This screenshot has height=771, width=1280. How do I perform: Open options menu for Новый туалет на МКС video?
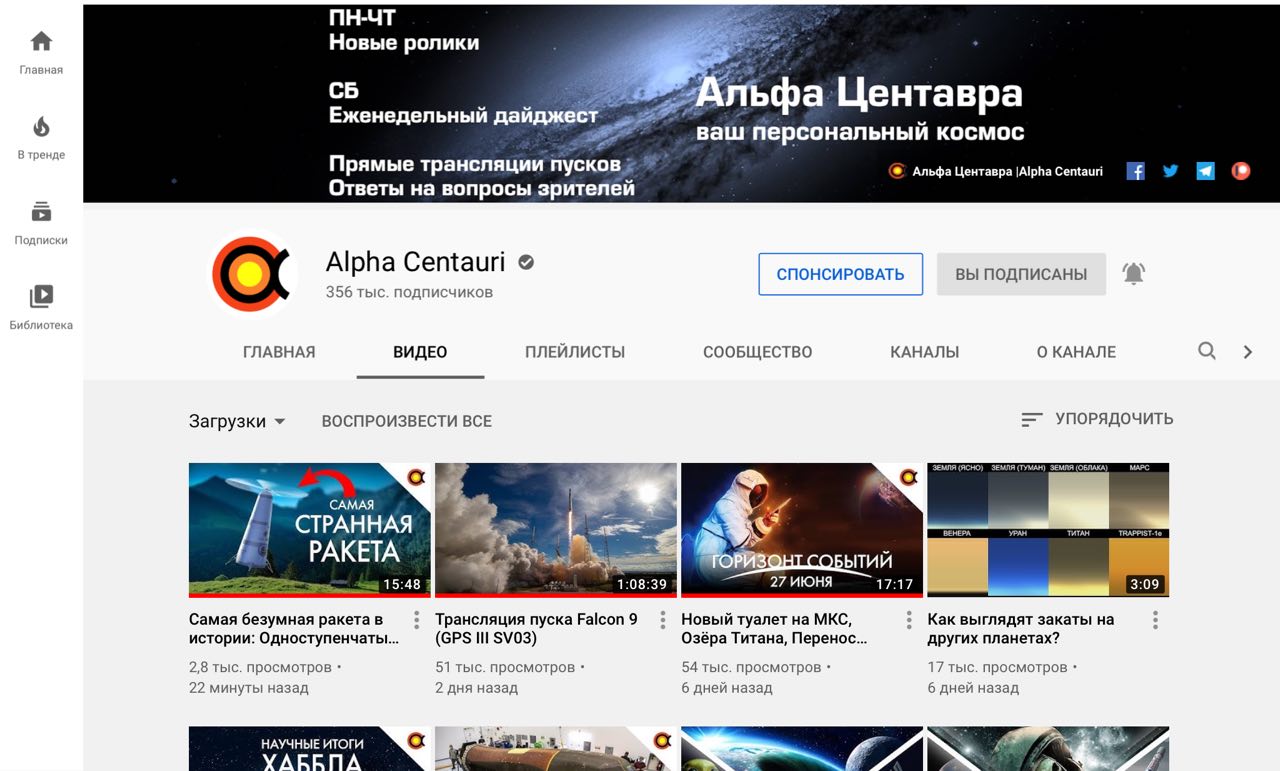click(x=909, y=621)
